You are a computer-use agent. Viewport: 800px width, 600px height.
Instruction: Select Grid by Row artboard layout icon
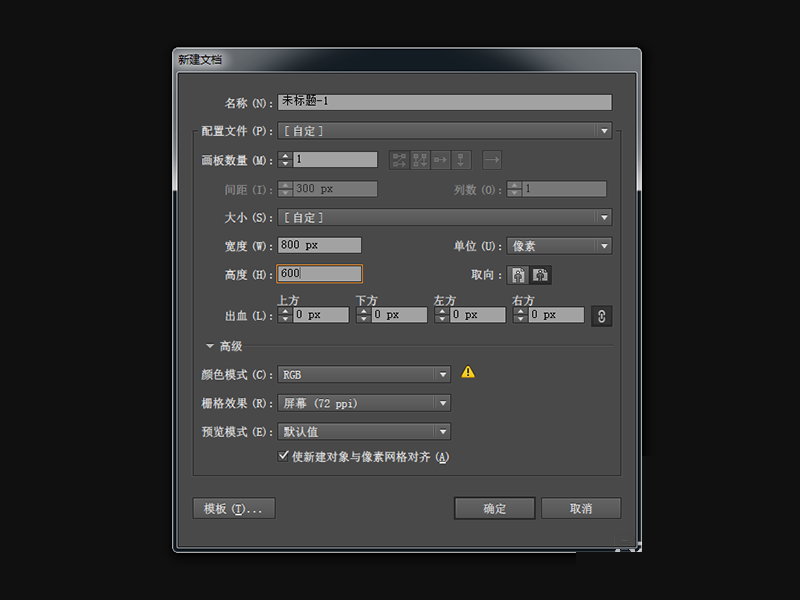pyautogui.click(x=399, y=160)
